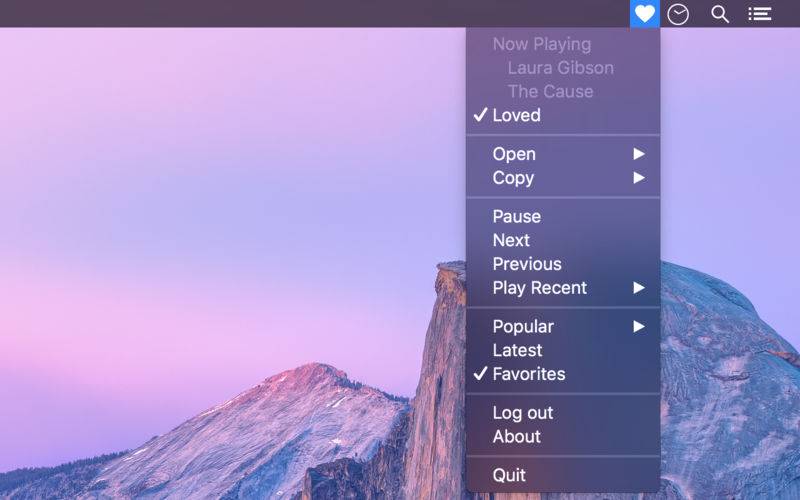Expand the Play Recent submenu
The height and width of the screenshot is (500, 800).
[563, 288]
